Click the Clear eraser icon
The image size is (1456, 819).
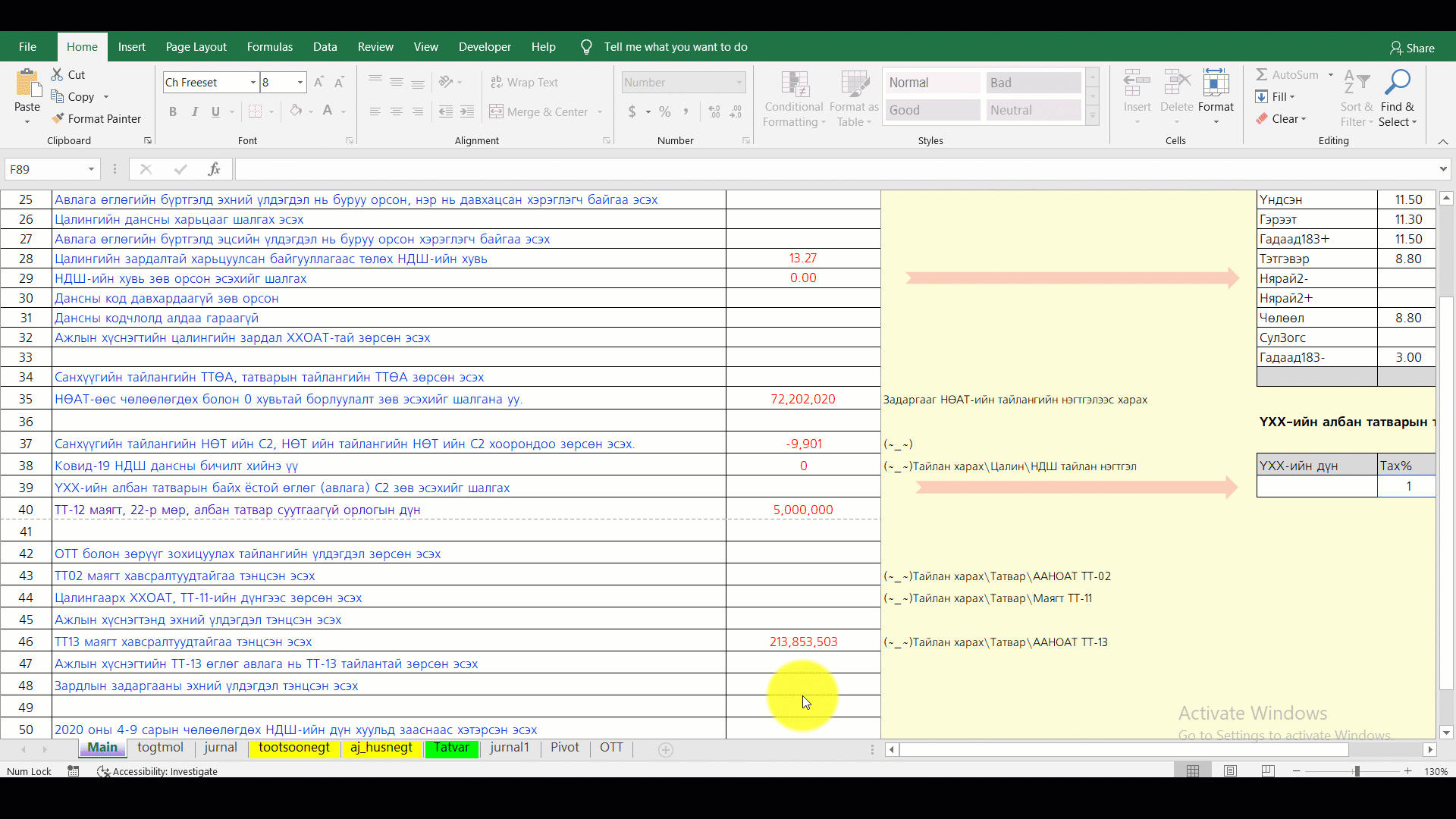coord(1261,118)
